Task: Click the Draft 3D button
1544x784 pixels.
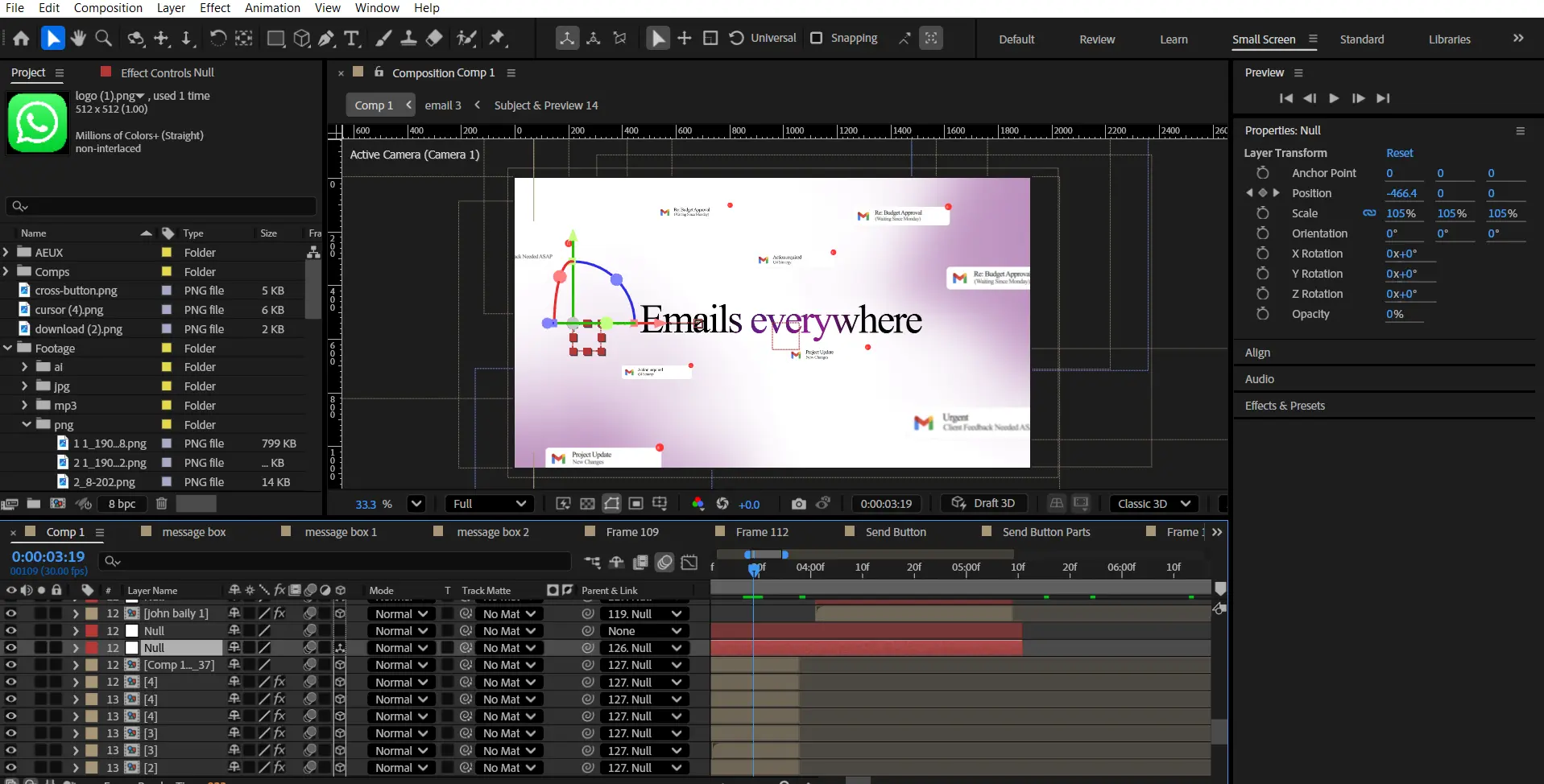Action: click(x=984, y=503)
